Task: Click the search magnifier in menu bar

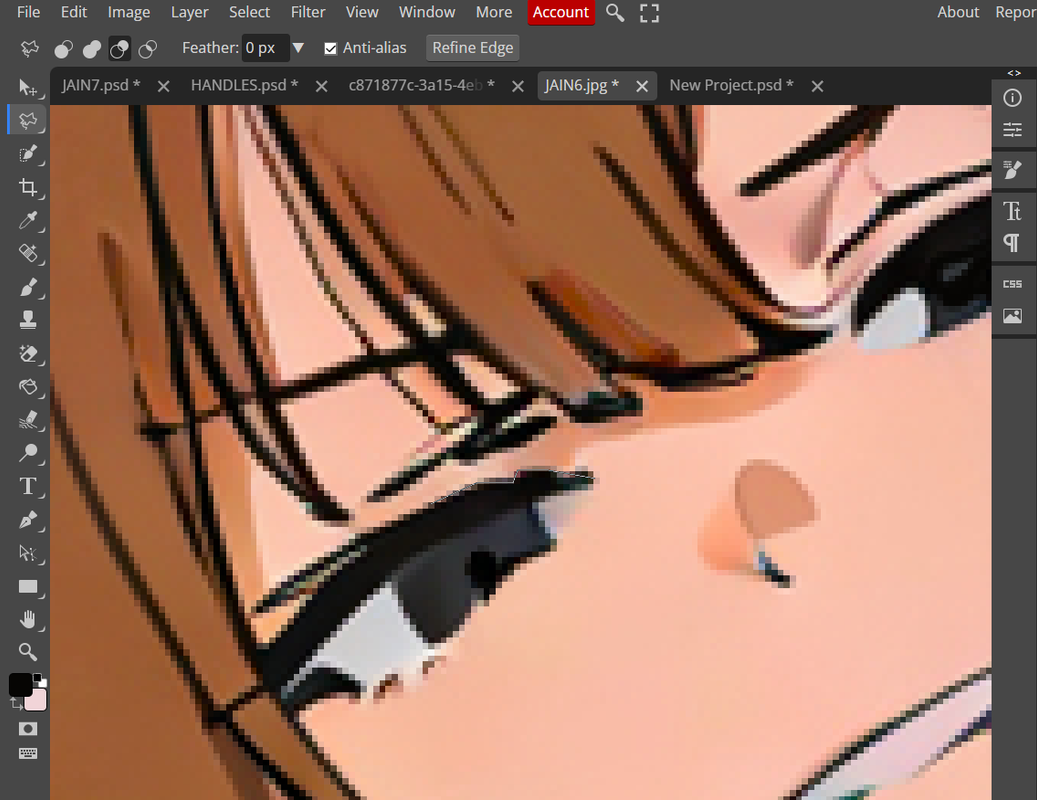Action: tap(615, 13)
